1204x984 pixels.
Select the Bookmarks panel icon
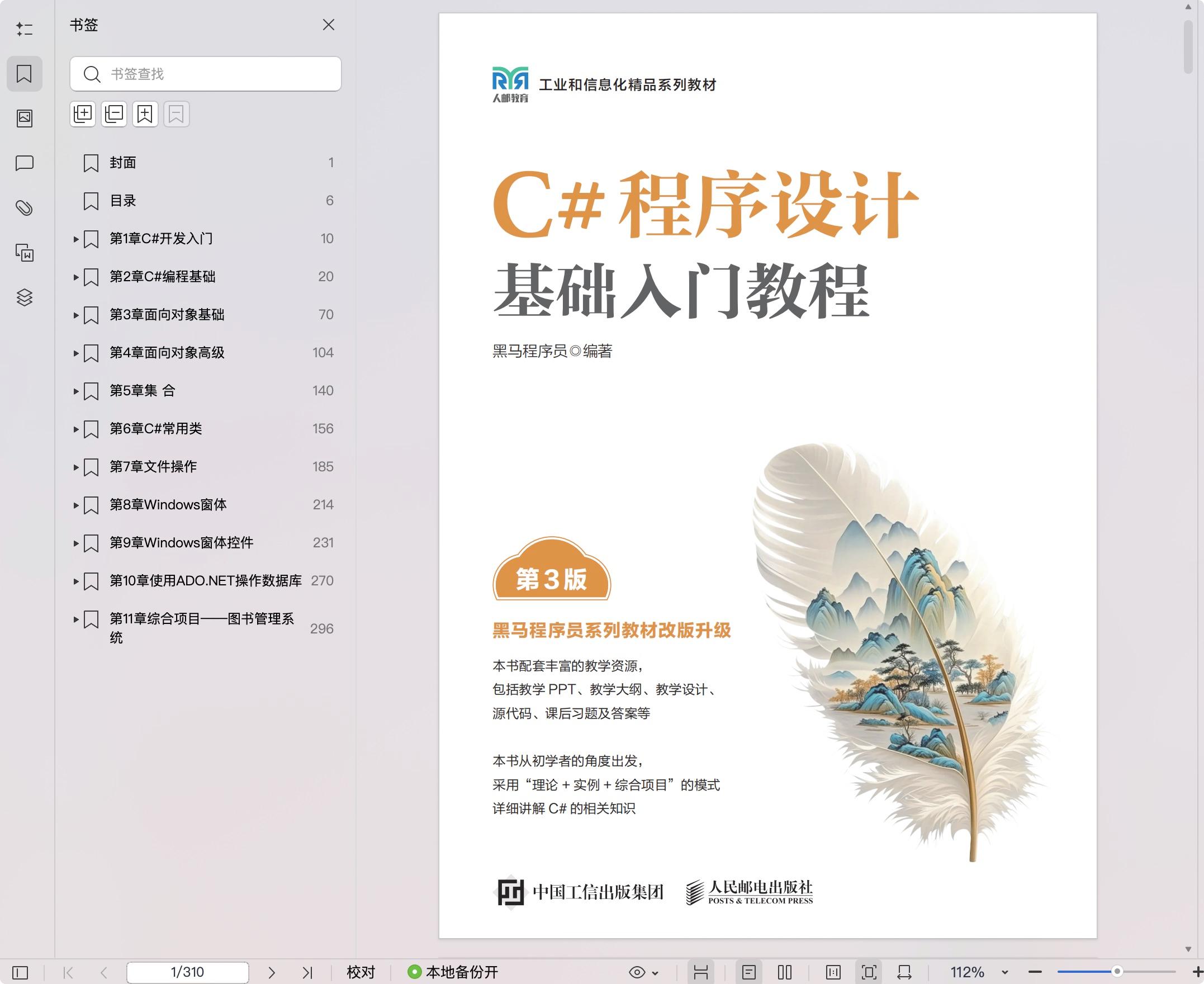pyautogui.click(x=25, y=74)
